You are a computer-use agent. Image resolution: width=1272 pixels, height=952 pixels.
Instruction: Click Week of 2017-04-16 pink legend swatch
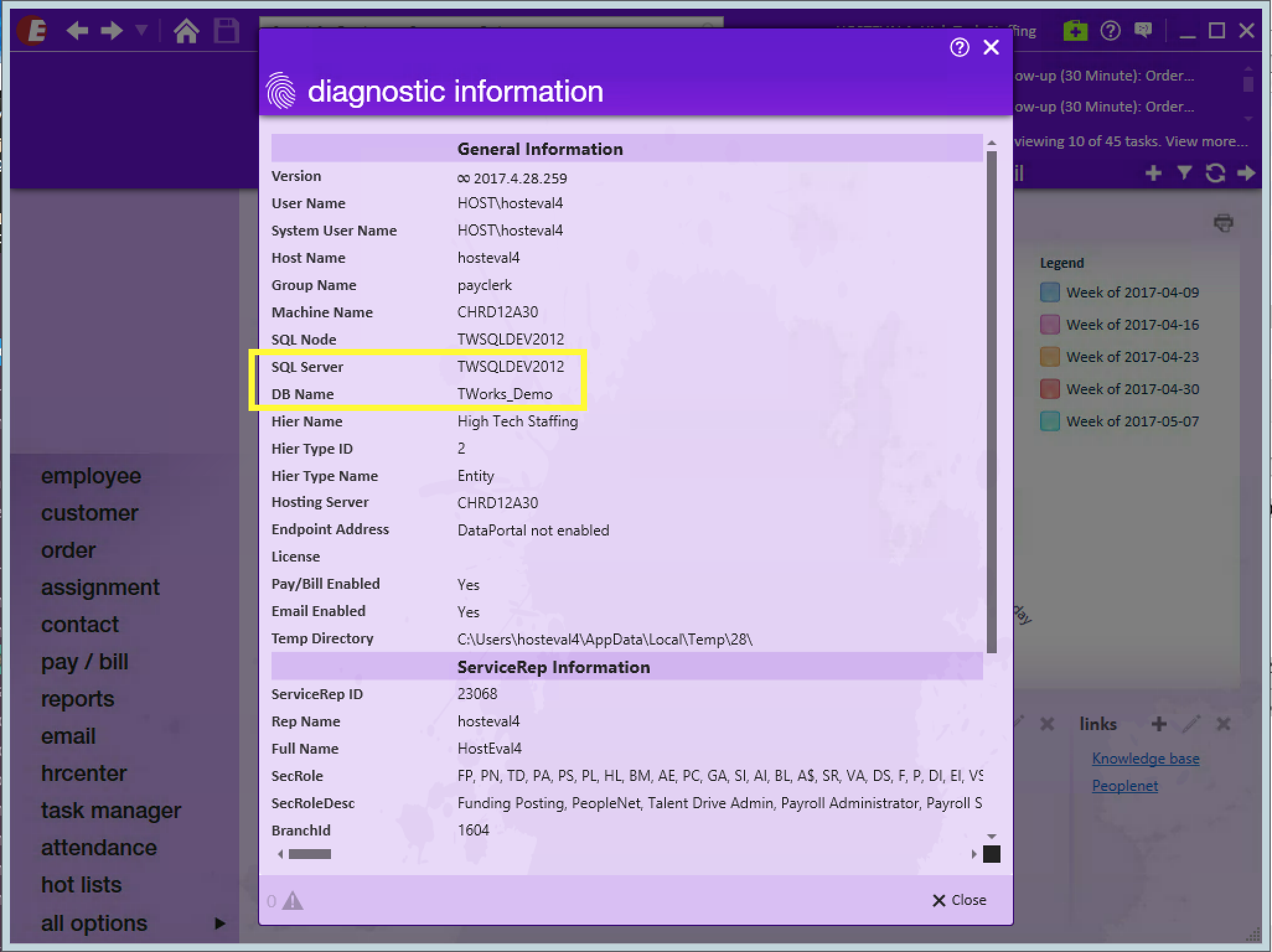coord(1049,325)
